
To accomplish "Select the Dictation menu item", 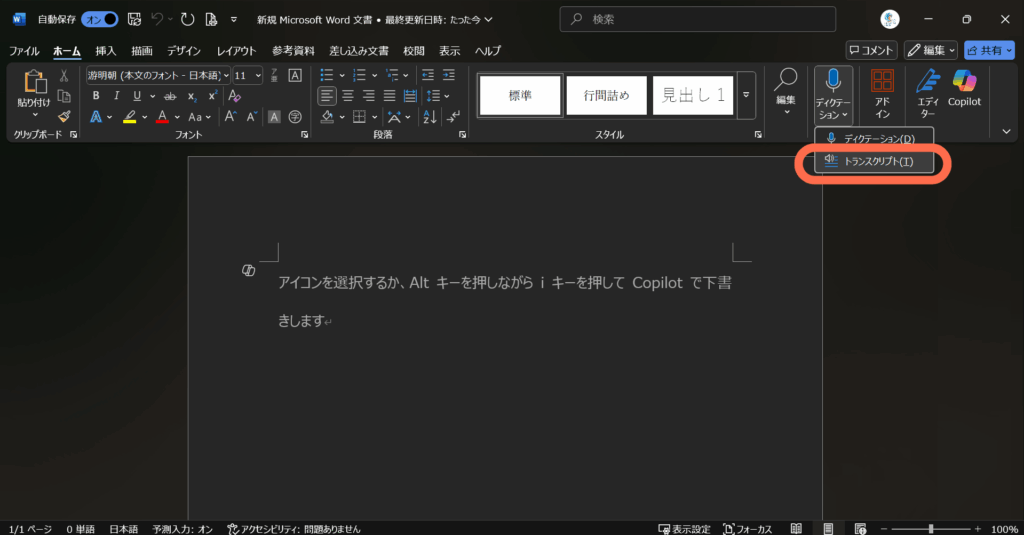I will click(874, 138).
